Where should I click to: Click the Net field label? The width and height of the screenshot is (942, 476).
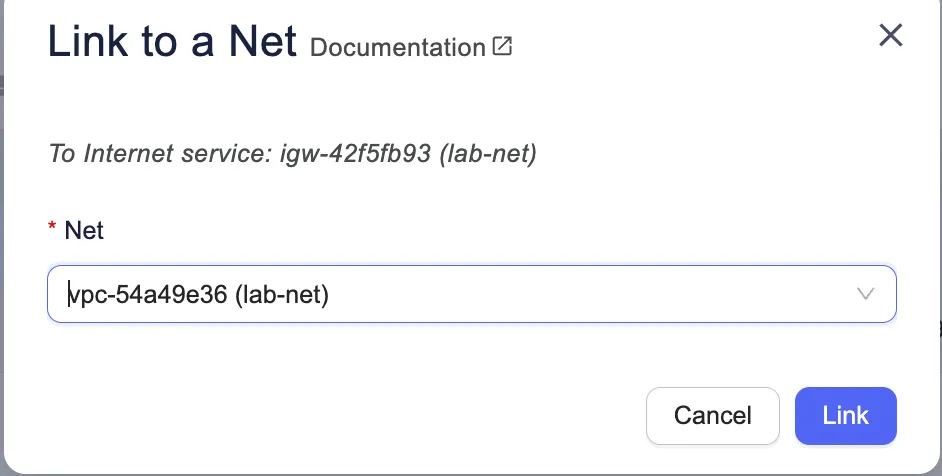click(84, 231)
